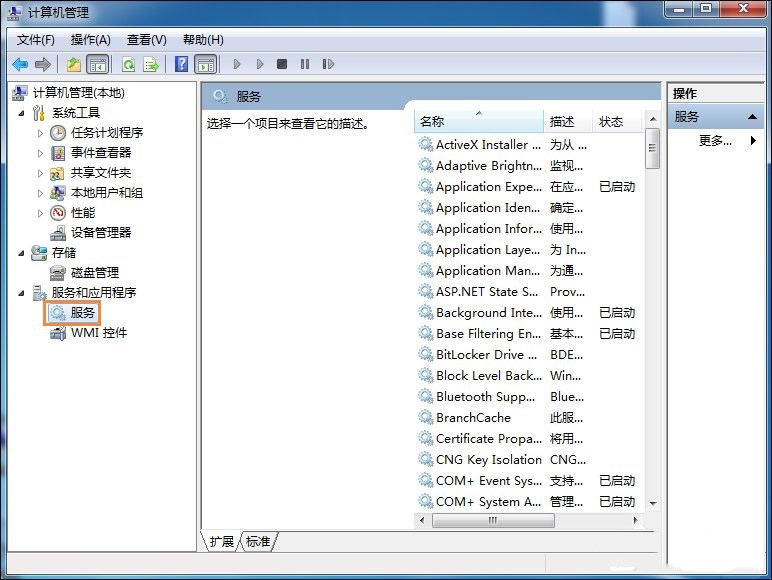Open the 查看(V) menu
This screenshot has height=580, width=772.
point(147,39)
